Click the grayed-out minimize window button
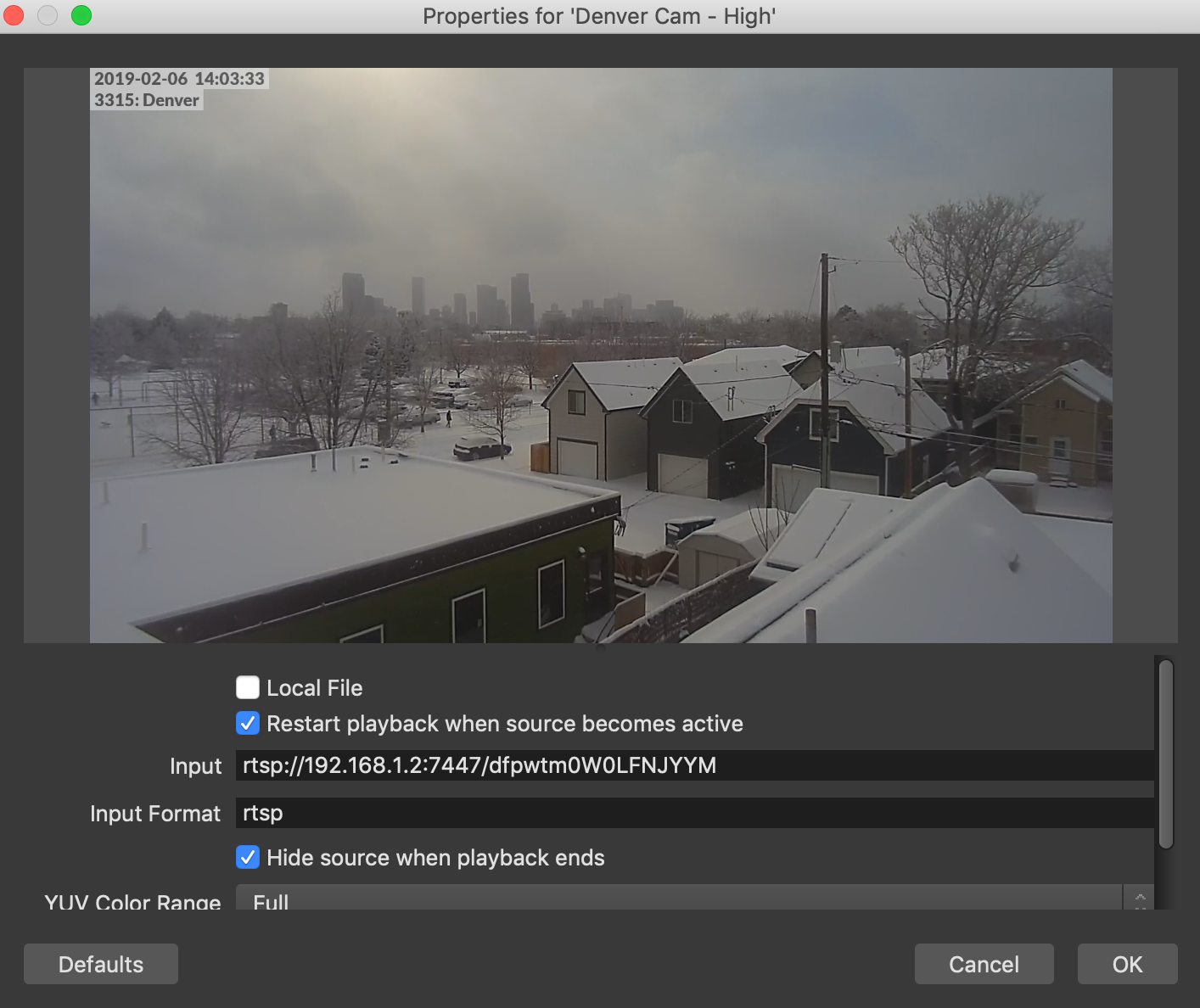The height and width of the screenshot is (1008, 1200). [48, 15]
